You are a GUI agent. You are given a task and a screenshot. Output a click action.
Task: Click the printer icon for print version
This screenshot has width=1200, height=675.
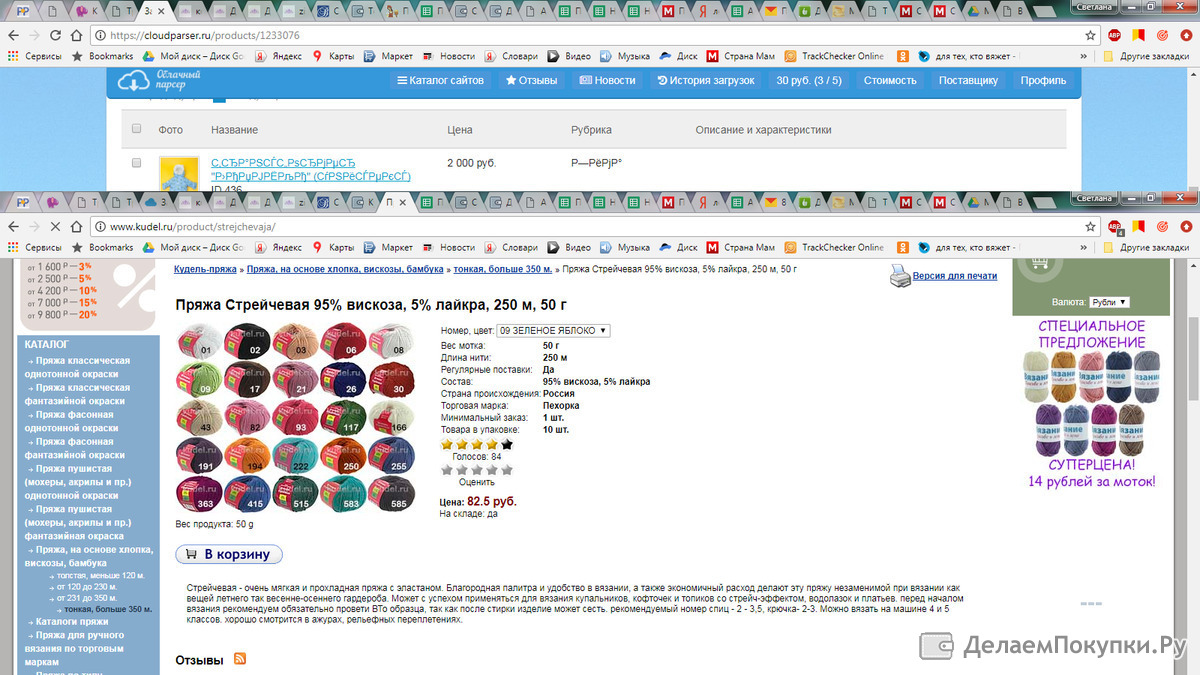[x=899, y=276]
